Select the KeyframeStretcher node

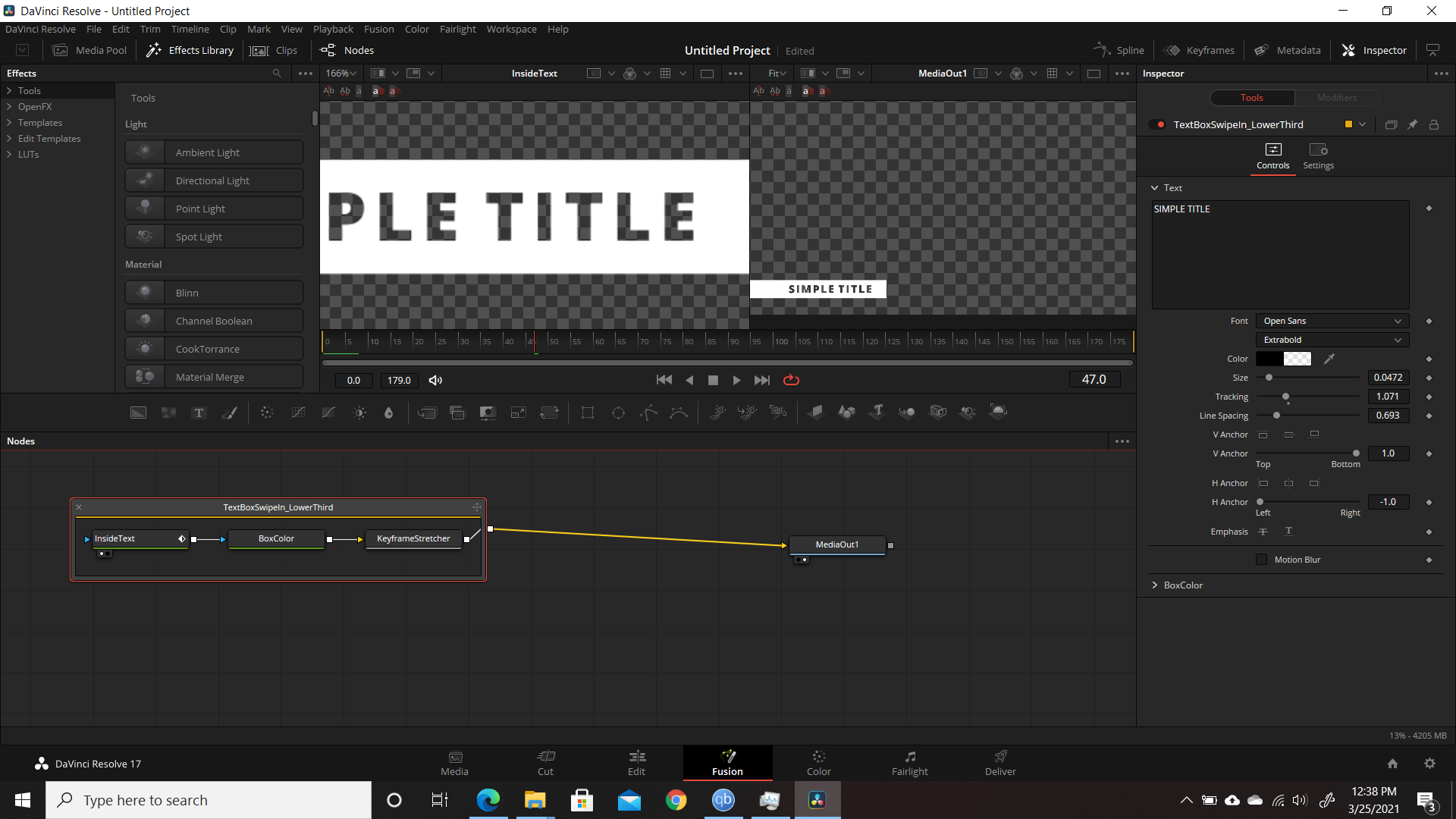[413, 538]
